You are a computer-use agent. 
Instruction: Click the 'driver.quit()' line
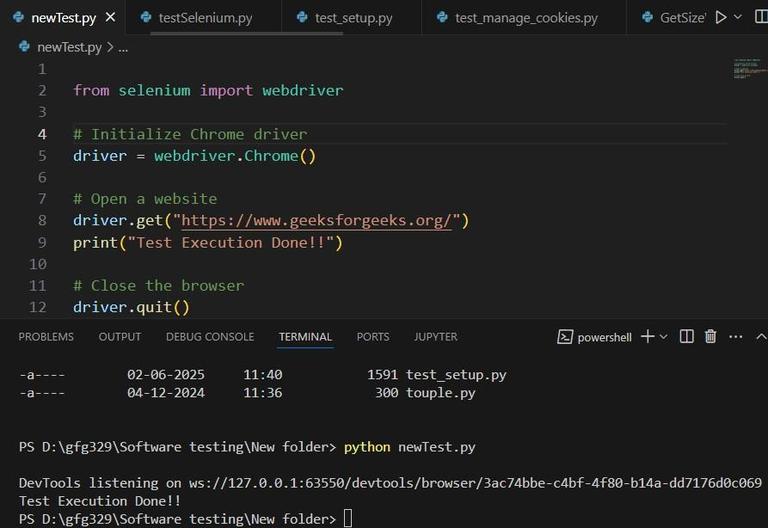131,307
